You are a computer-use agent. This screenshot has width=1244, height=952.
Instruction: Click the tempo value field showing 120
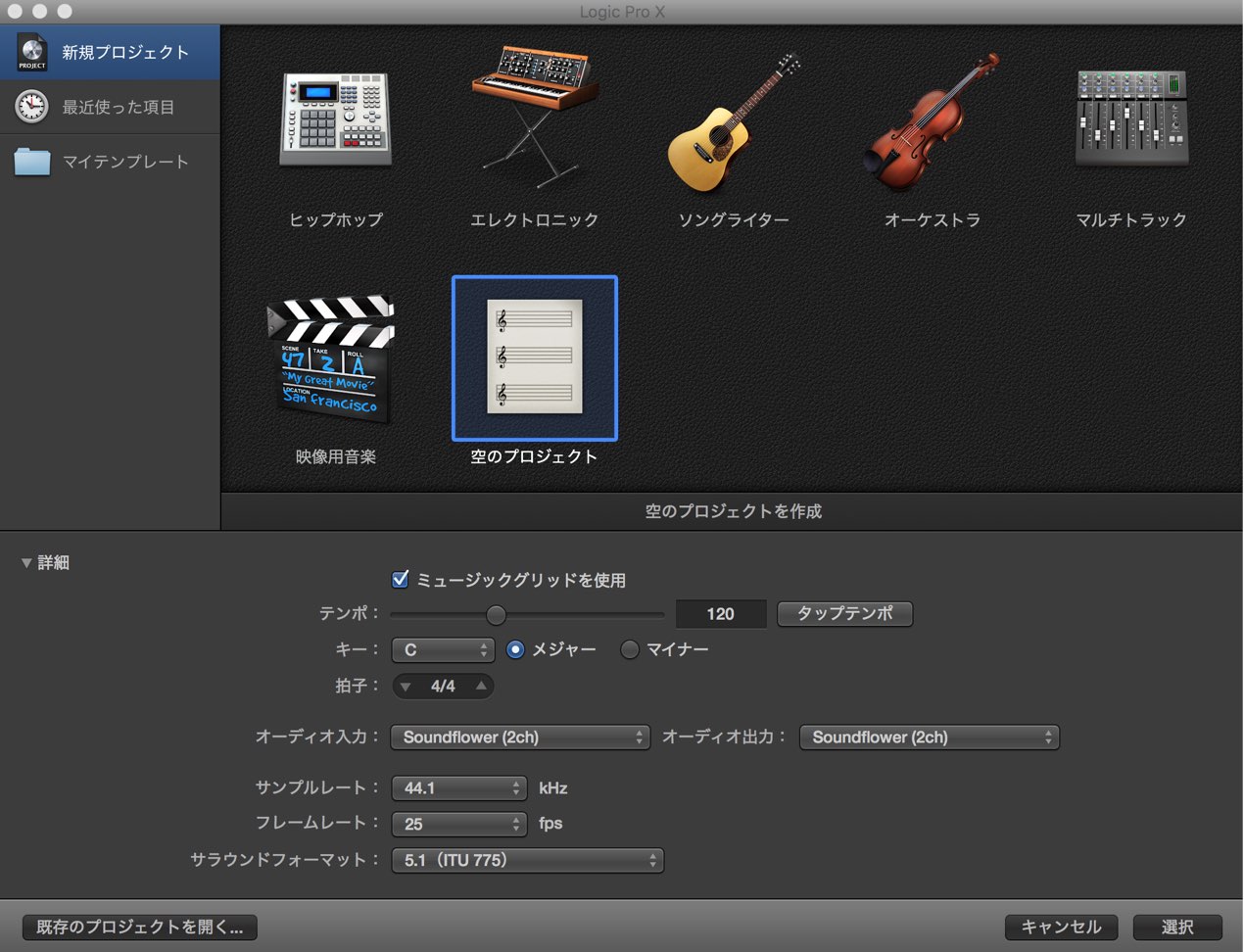click(721, 614)
